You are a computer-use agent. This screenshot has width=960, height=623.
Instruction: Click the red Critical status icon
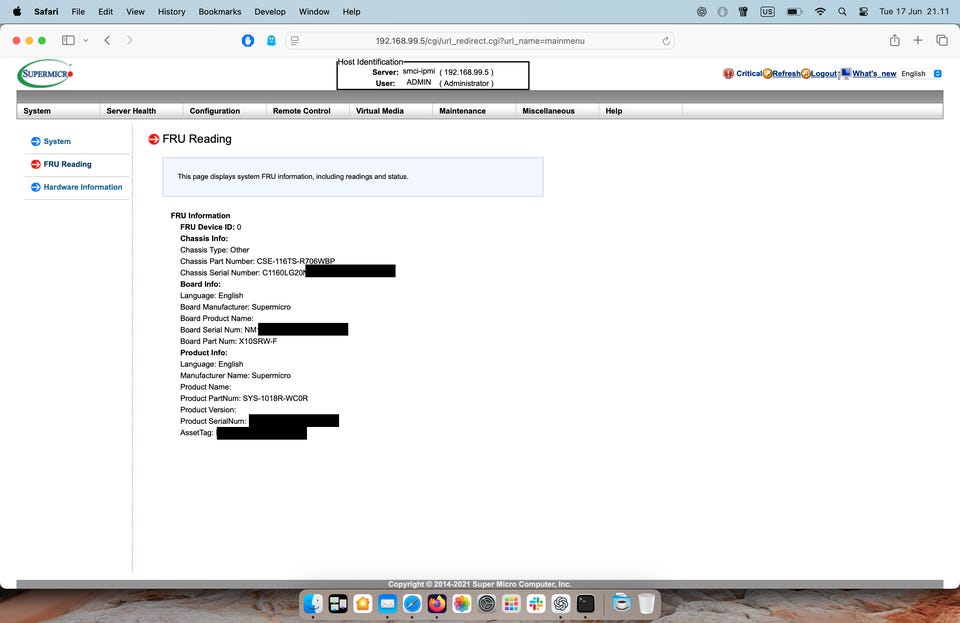(x=728, y=73)
